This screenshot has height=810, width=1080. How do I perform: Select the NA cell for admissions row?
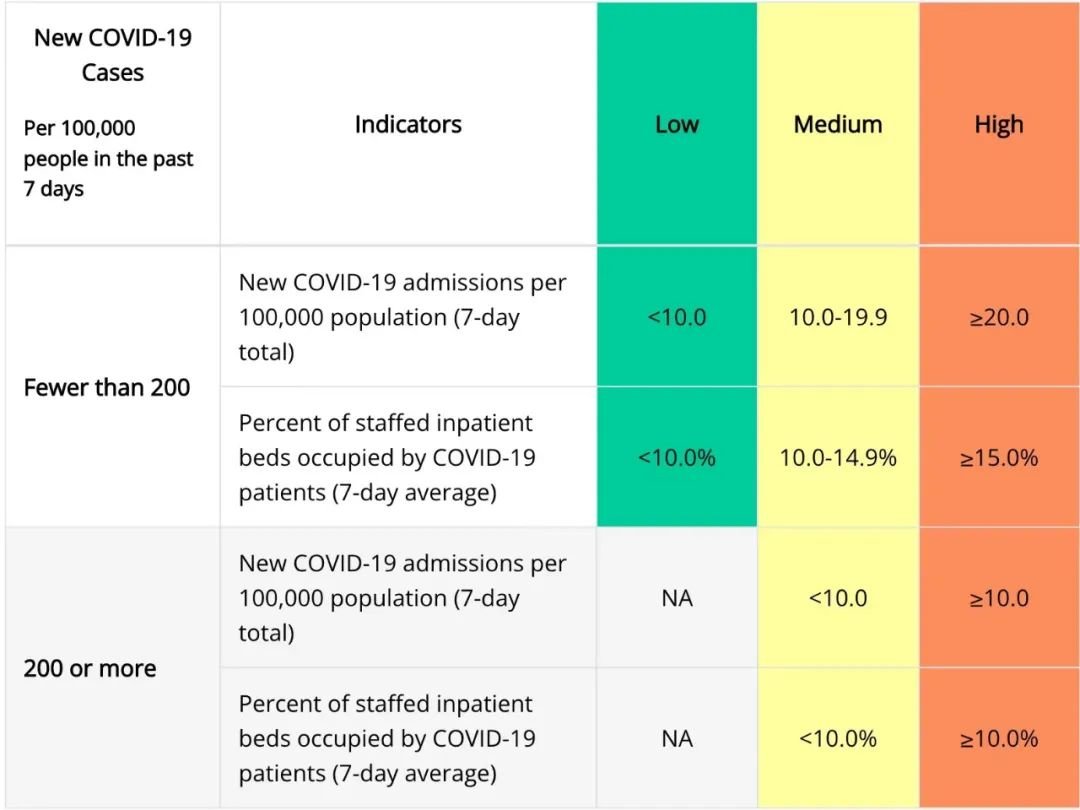pyautogui.click(x=676, y=598)
